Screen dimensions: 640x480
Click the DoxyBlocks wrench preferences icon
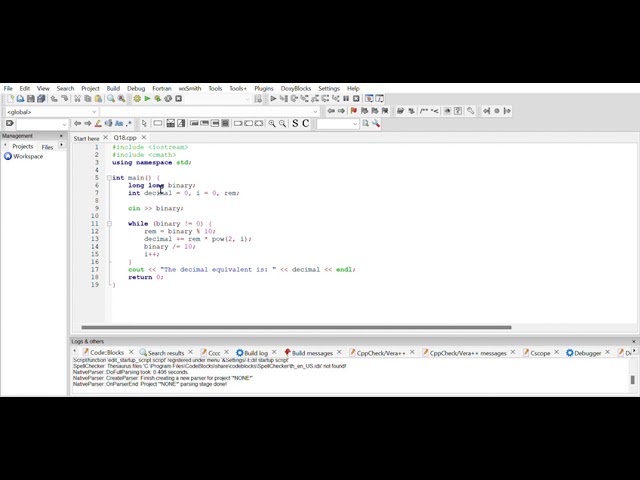click(470, 111)
